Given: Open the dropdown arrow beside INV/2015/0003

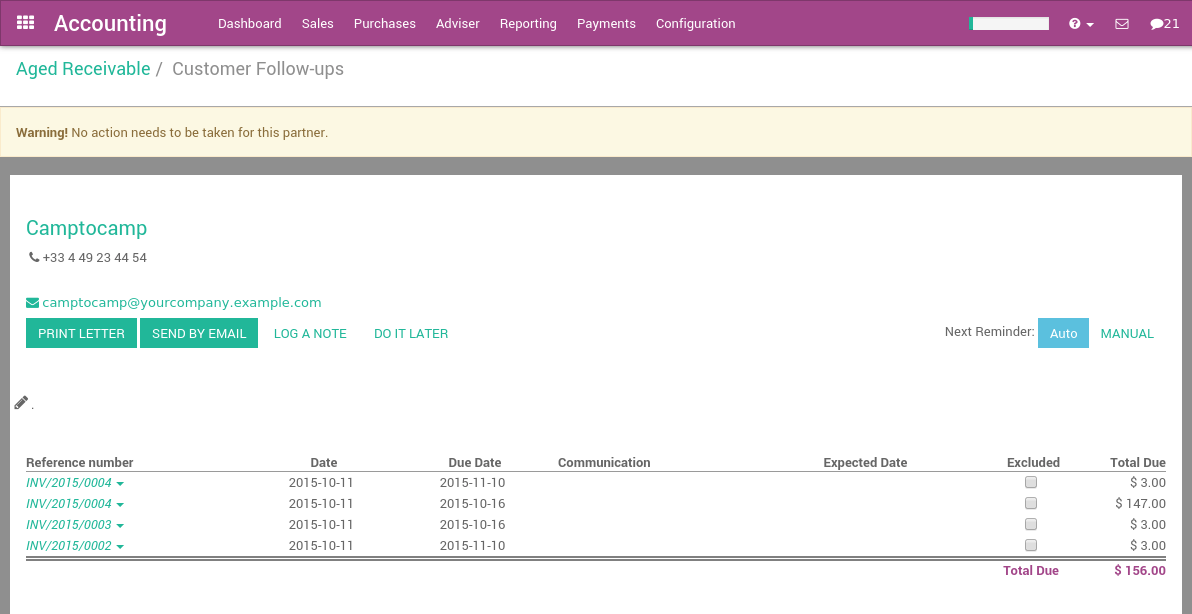Looking at the screenshot, I should tap(121, 524).
